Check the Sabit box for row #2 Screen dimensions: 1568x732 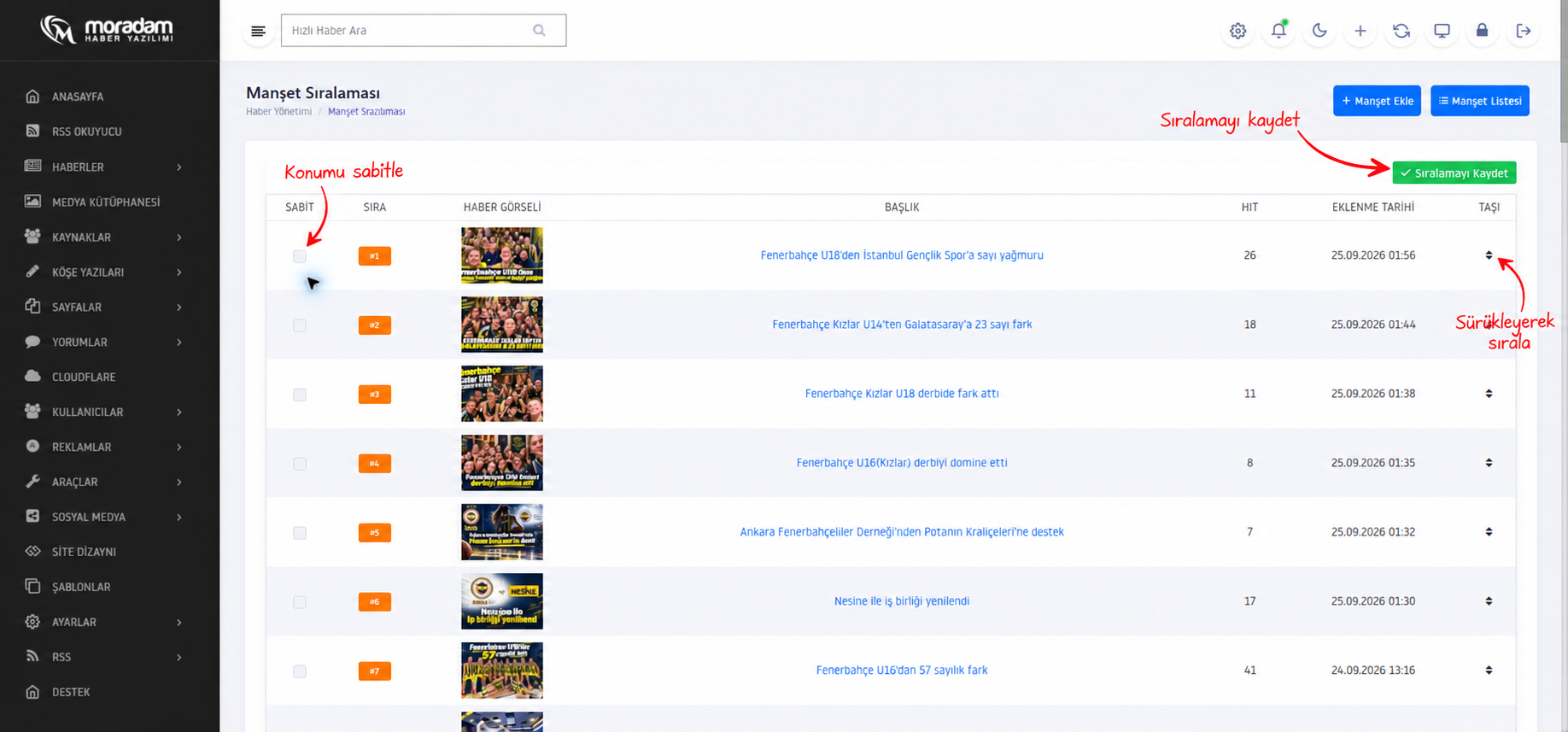(300, 325)
